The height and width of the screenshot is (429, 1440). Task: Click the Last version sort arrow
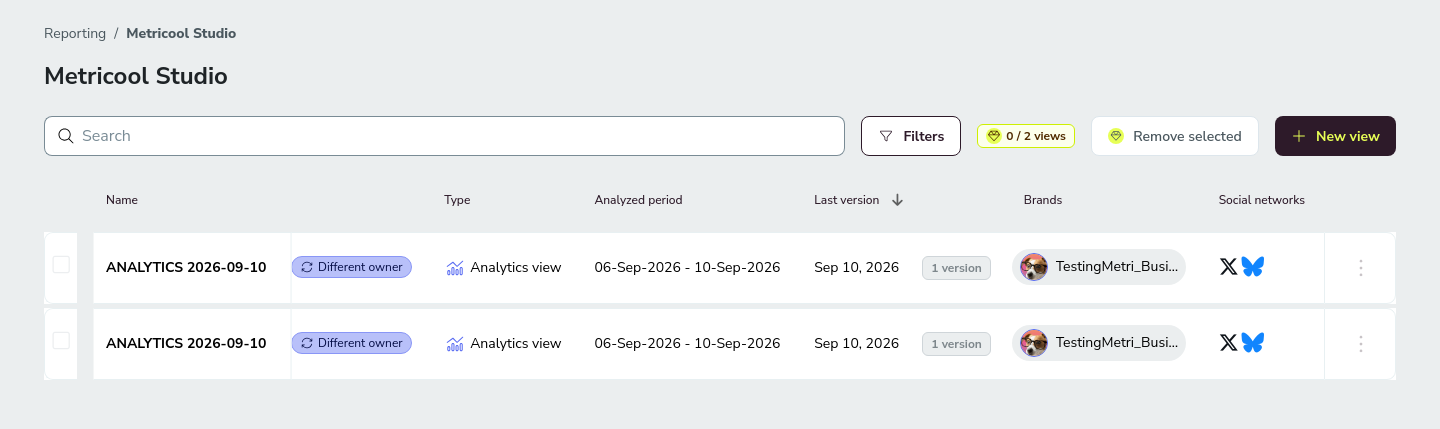click(x=897, y=200)
